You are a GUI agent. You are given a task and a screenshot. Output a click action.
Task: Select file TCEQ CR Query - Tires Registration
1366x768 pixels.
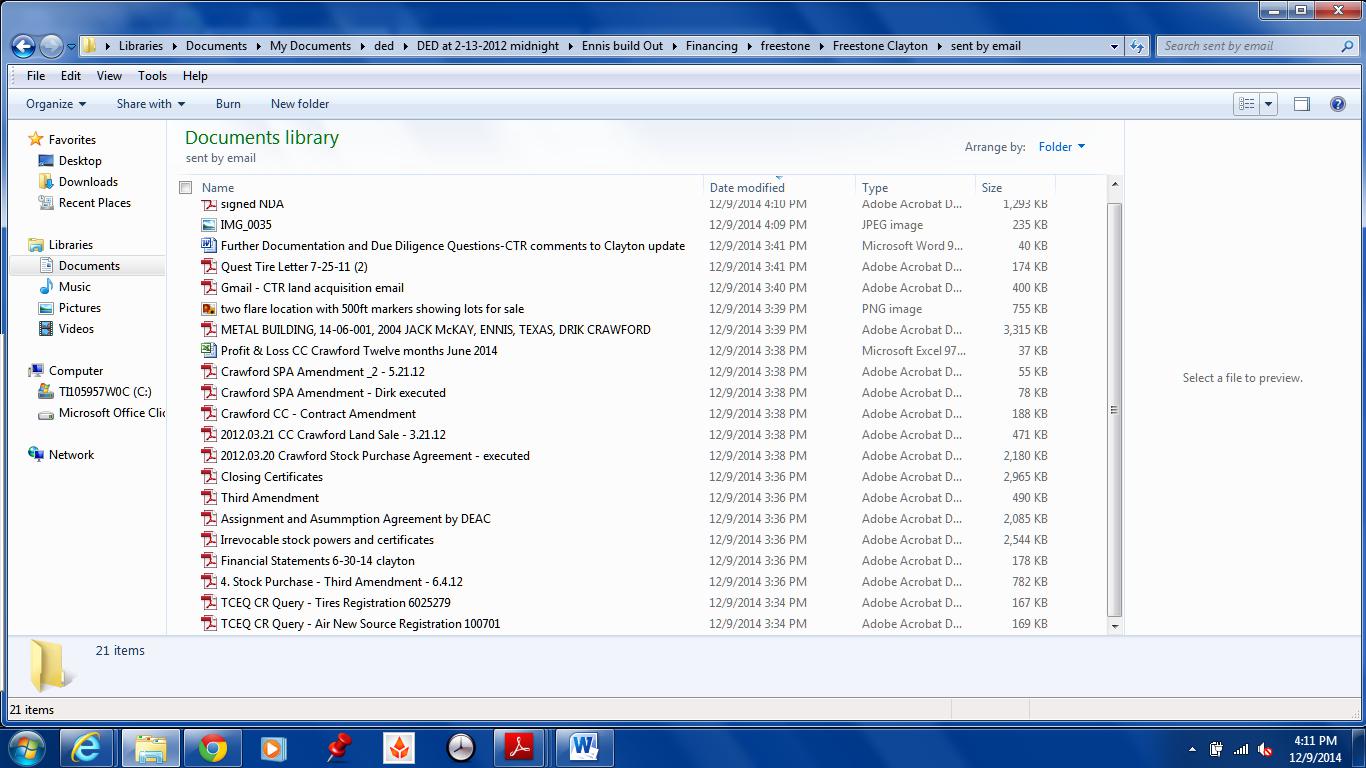pos(336,603)
